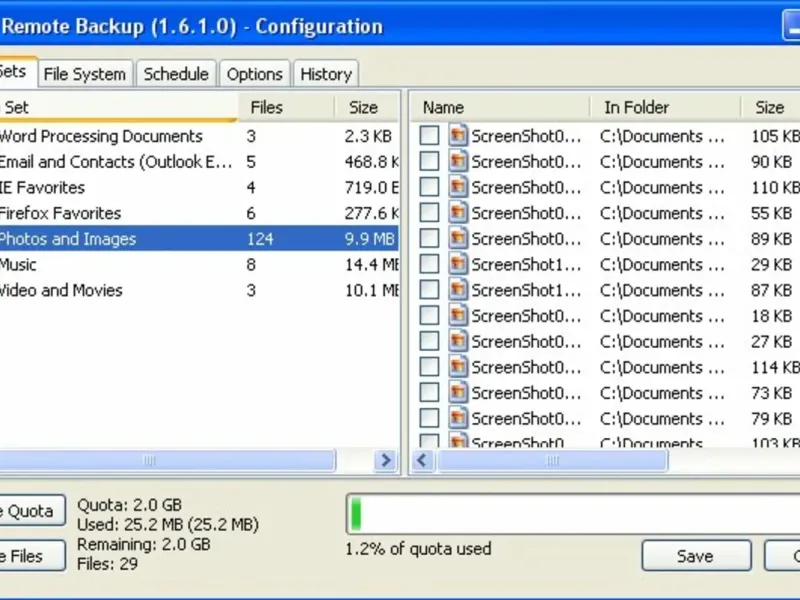Tick the checkbox for the 105 KB screenshot
Viewport: 800px width, 600px height.
(429, 136)
